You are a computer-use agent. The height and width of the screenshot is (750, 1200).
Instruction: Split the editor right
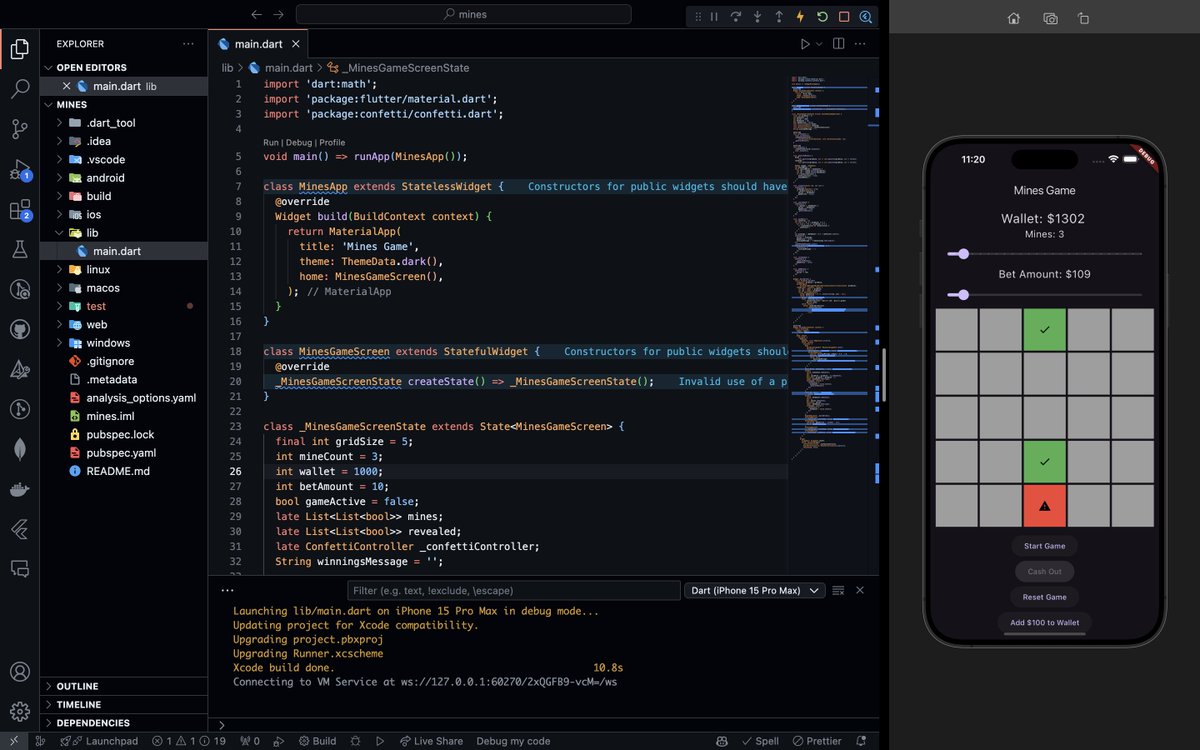pos(839,44)
